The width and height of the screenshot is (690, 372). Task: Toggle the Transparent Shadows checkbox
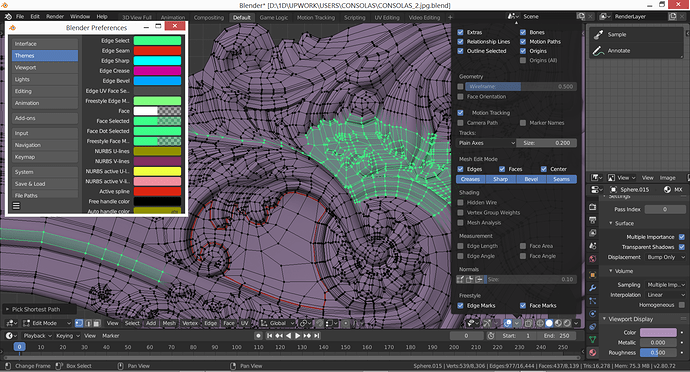coord(682,247)
